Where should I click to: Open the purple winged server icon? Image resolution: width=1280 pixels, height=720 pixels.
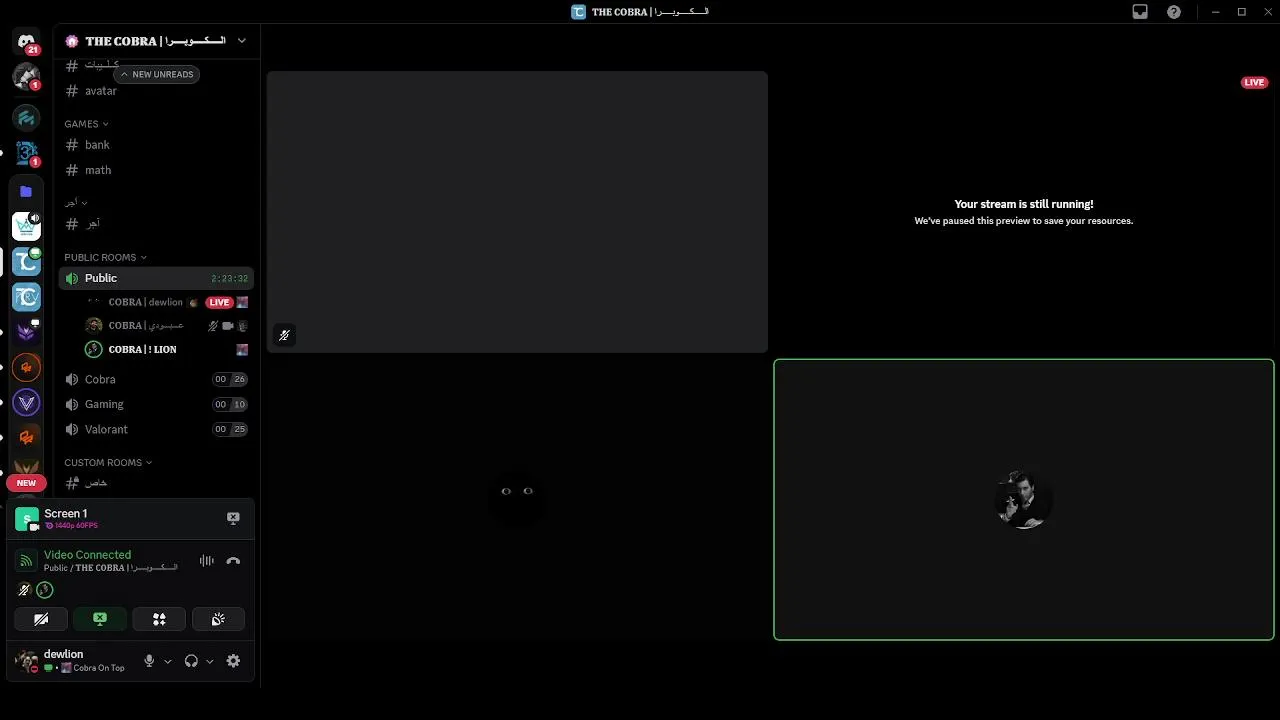pos(26,332)
